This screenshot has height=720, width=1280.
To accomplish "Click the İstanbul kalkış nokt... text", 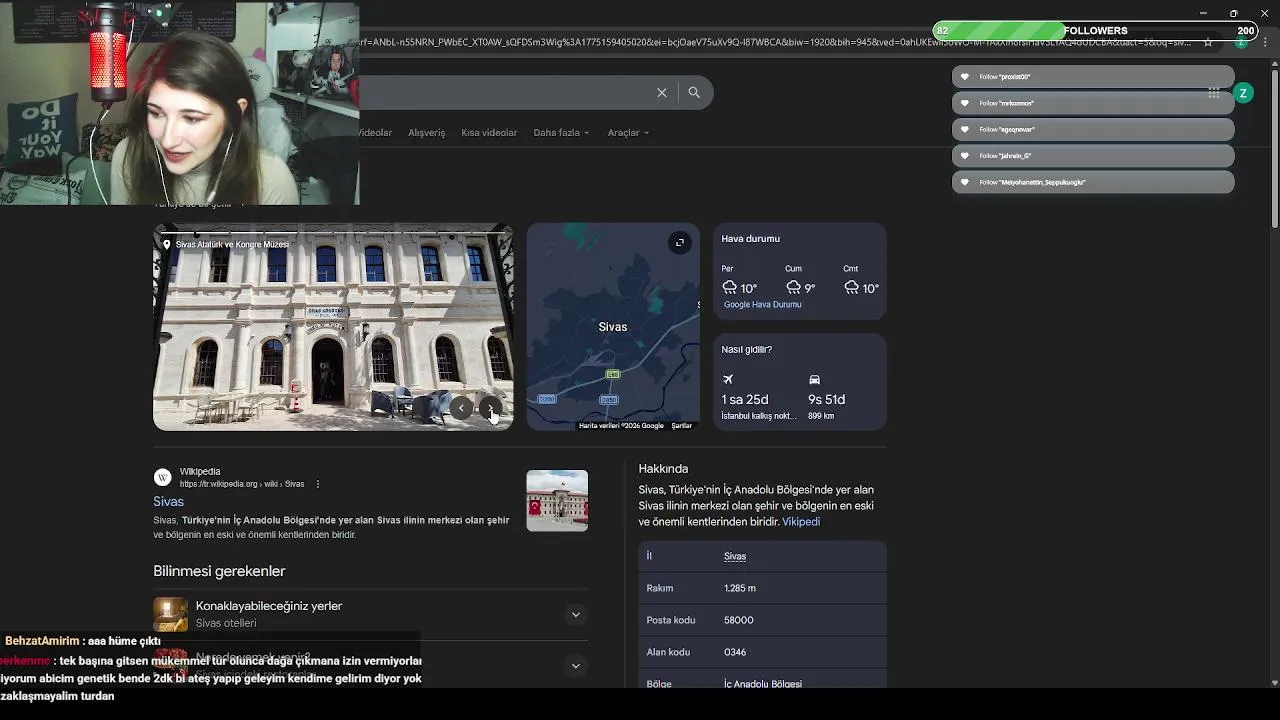I will tap(759, 416).
